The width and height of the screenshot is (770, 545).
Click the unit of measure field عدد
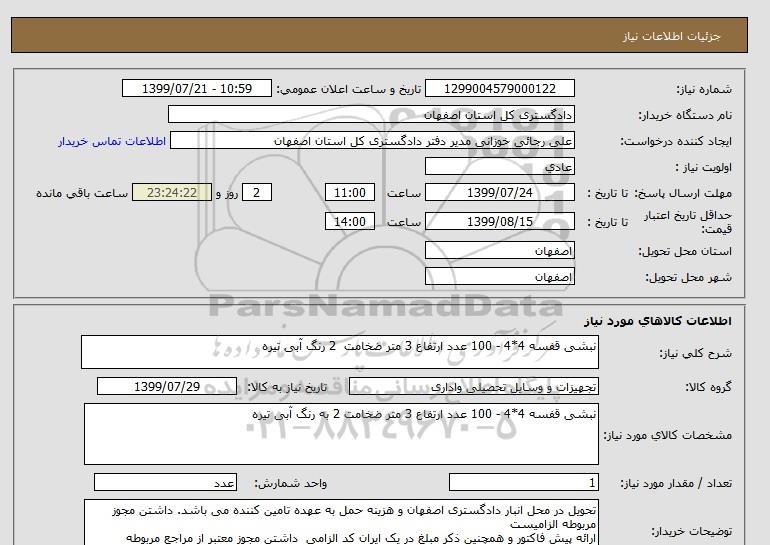click(x=165, y=483)
